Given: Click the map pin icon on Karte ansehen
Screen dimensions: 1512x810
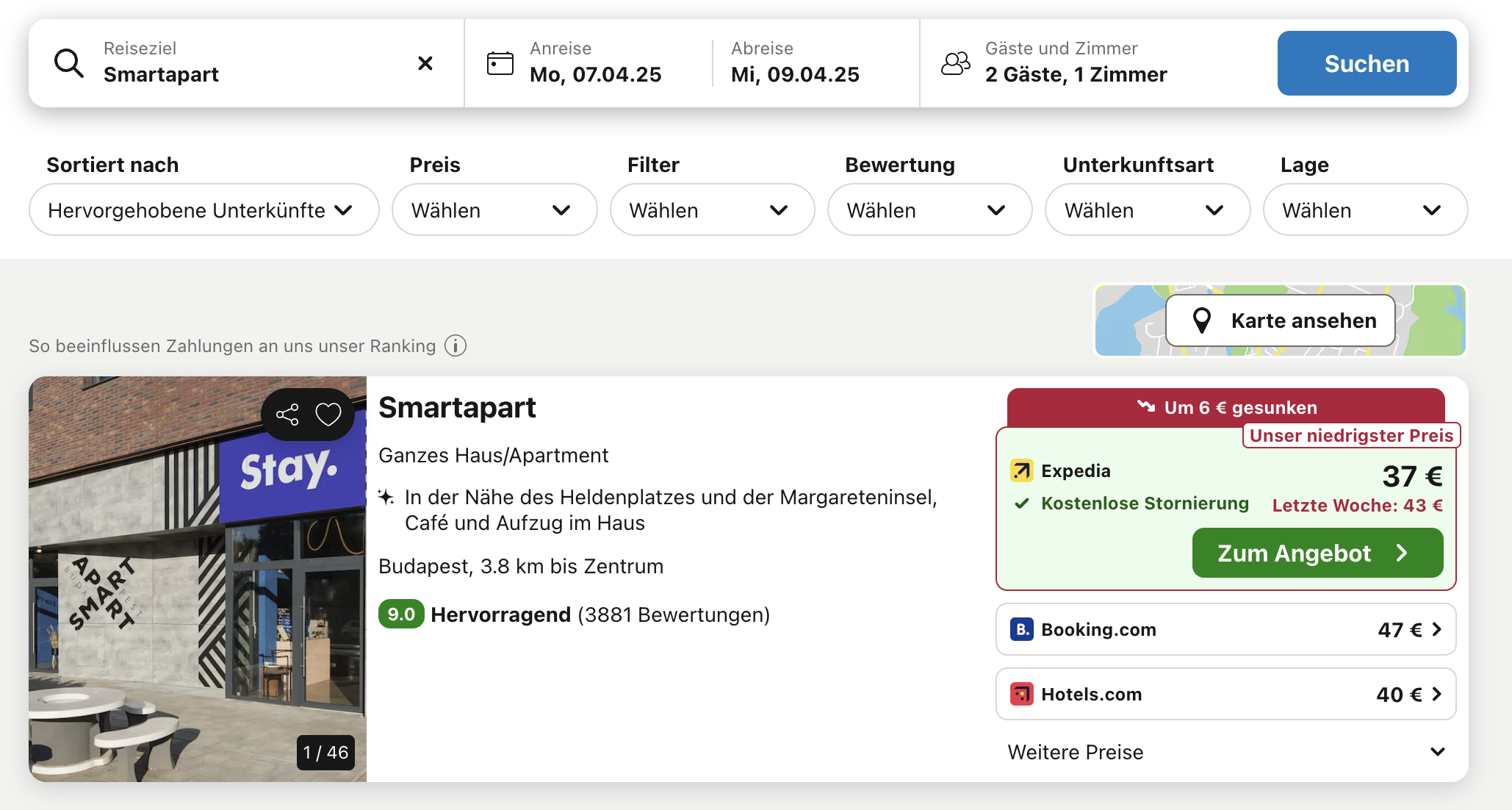Looking at the screenshot, I should point(1202,320).
